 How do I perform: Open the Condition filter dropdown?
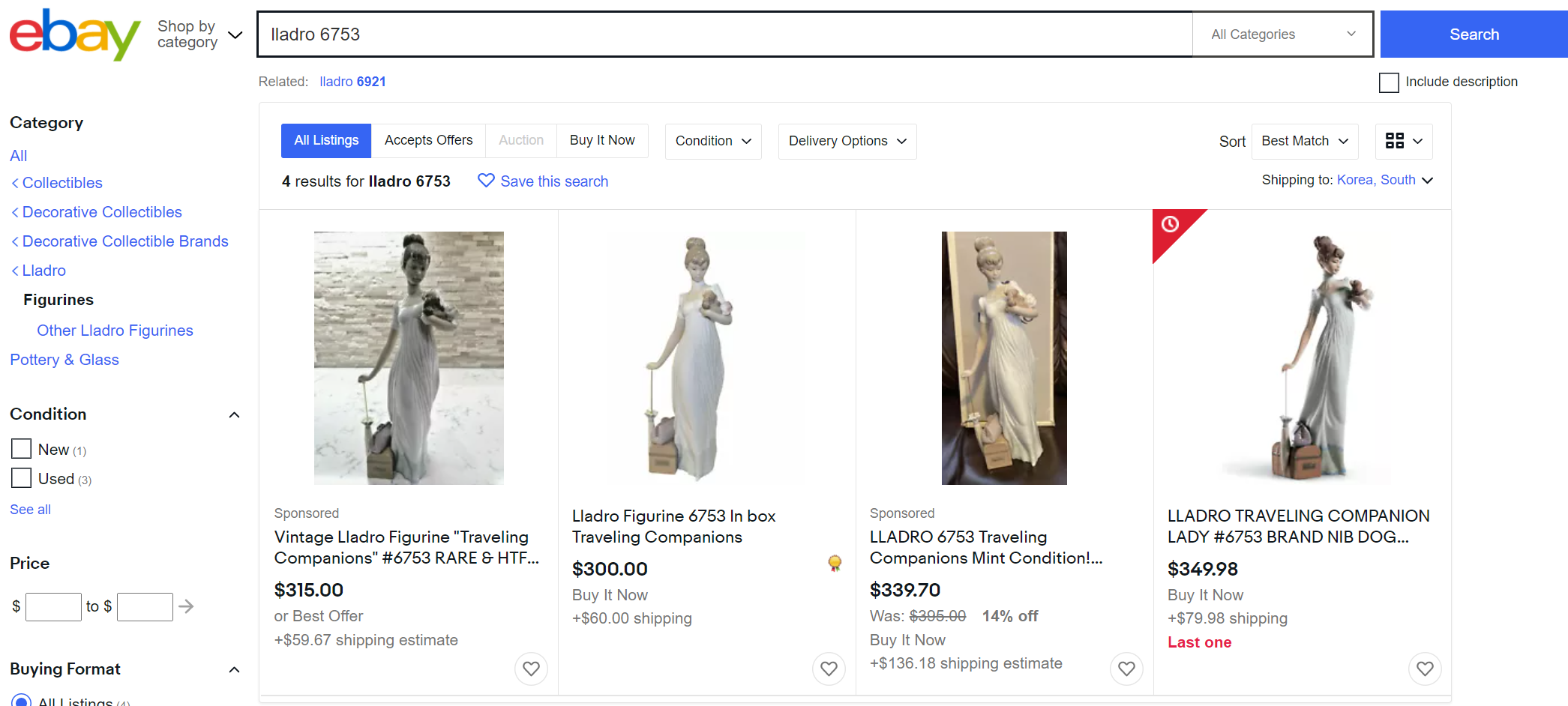coord(713,142)
